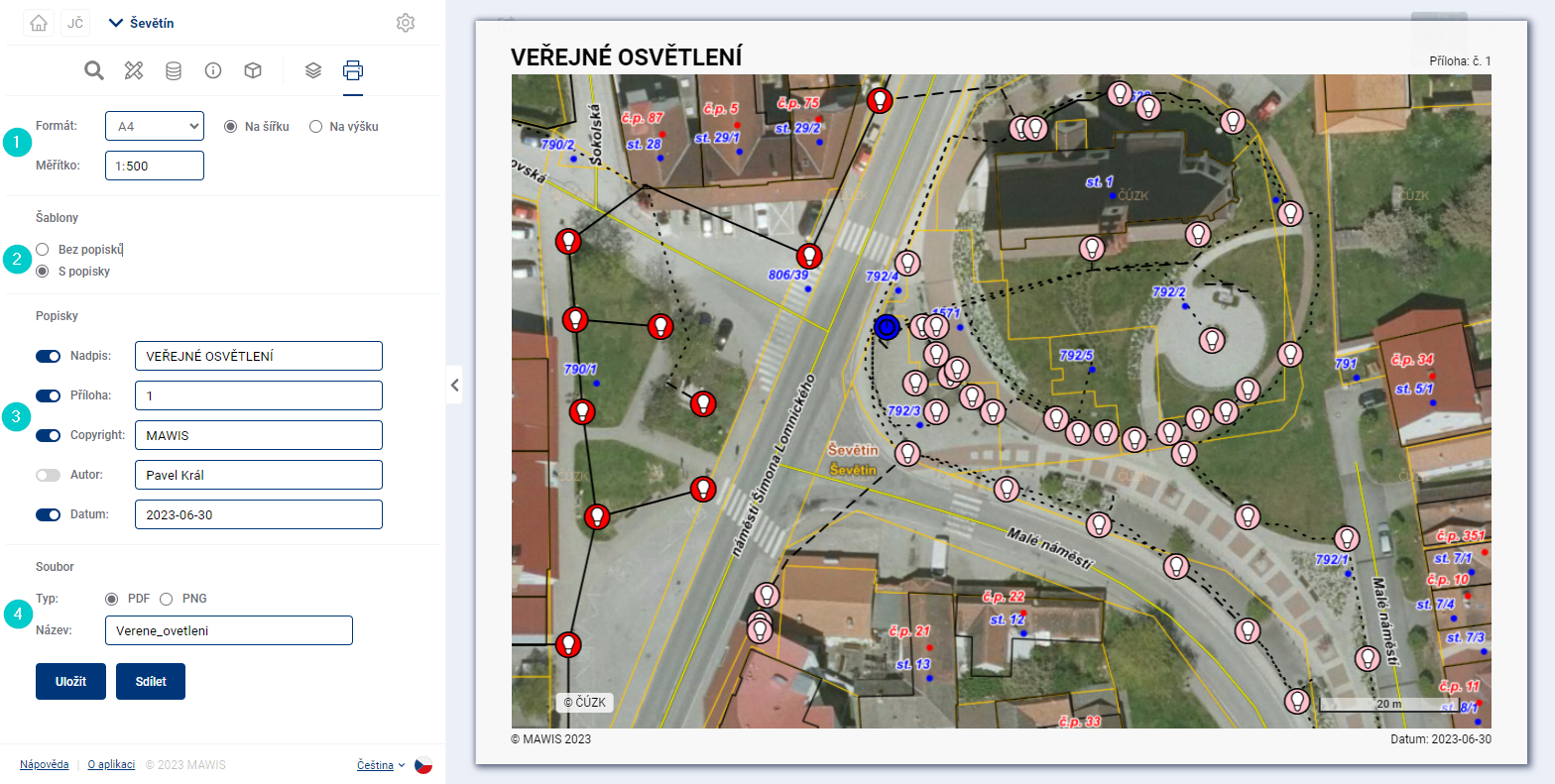Open the database stack icon

point(174,70)
